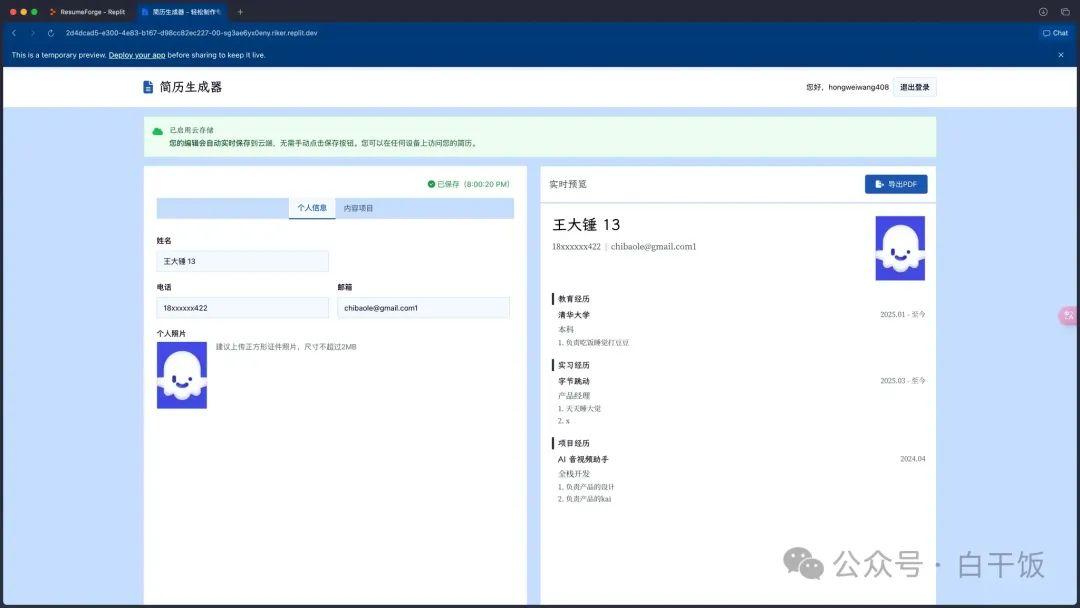The width and height of the screenshot is (1080, 608).
Task: Focus the 姓名 input field
Action: [x=242, y=261]
